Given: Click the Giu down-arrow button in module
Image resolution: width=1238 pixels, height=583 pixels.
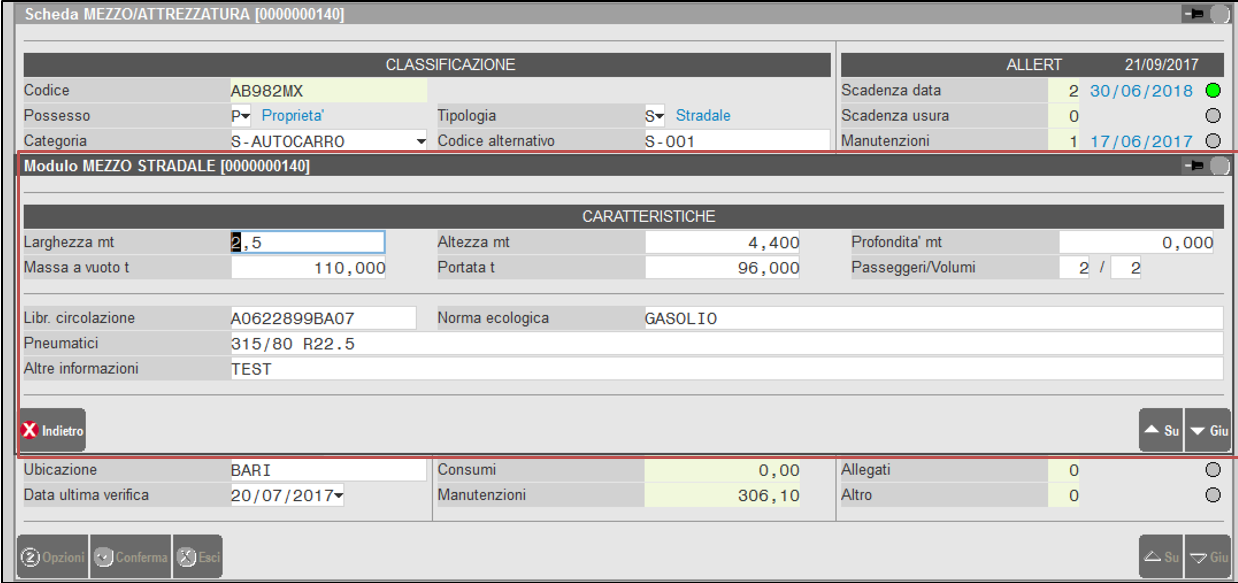Looking at the screenshot, I should [x=1208, y=431].
